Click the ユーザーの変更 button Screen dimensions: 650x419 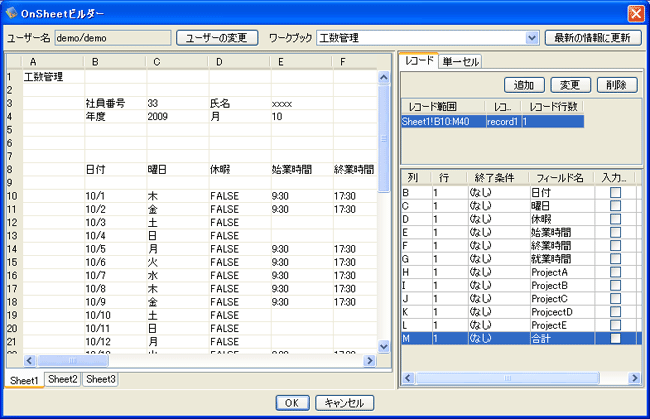click(216, 38)
